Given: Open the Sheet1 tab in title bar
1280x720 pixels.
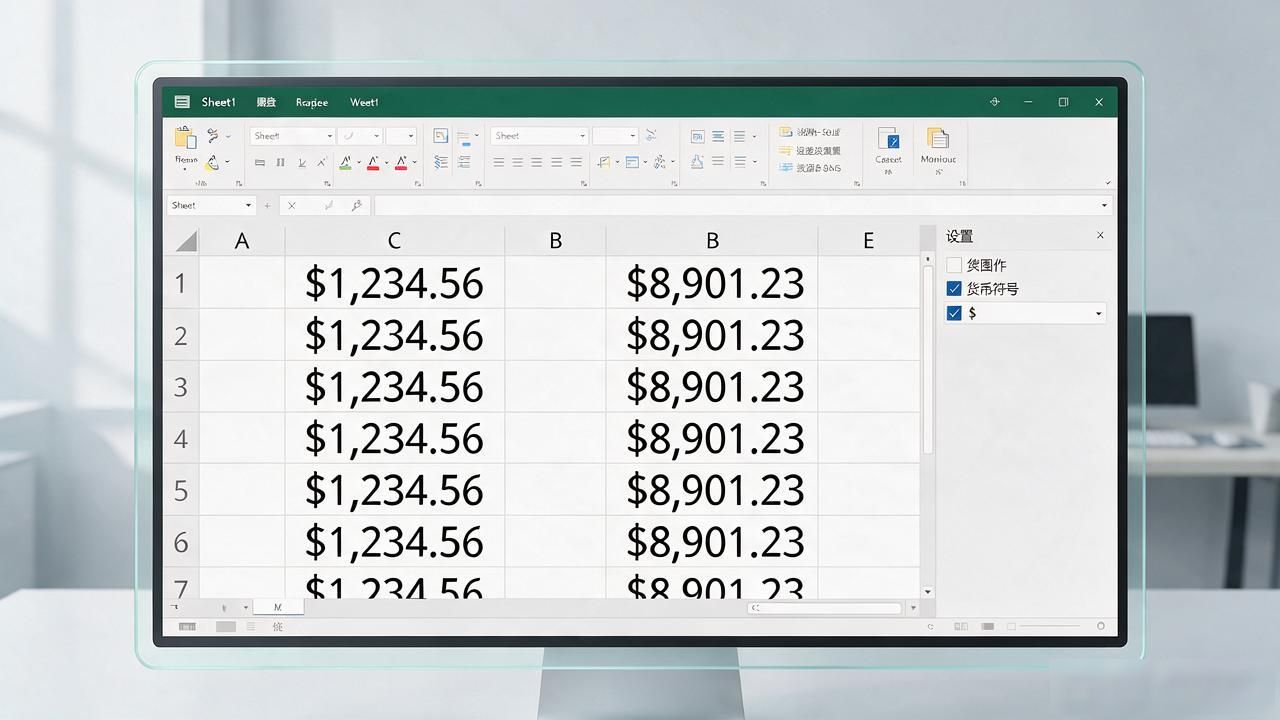Looking at the screenshot, I should coord(218,102).
